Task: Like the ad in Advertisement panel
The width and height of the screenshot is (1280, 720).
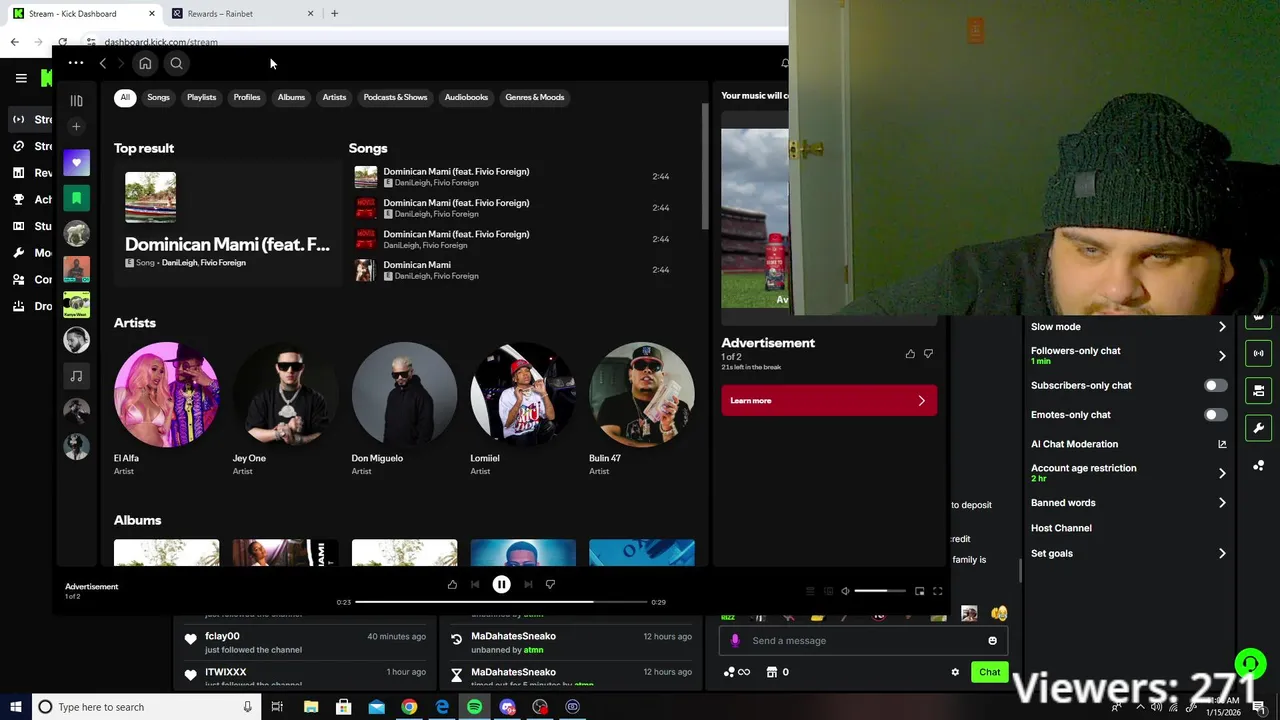Action: coord(910,353)
